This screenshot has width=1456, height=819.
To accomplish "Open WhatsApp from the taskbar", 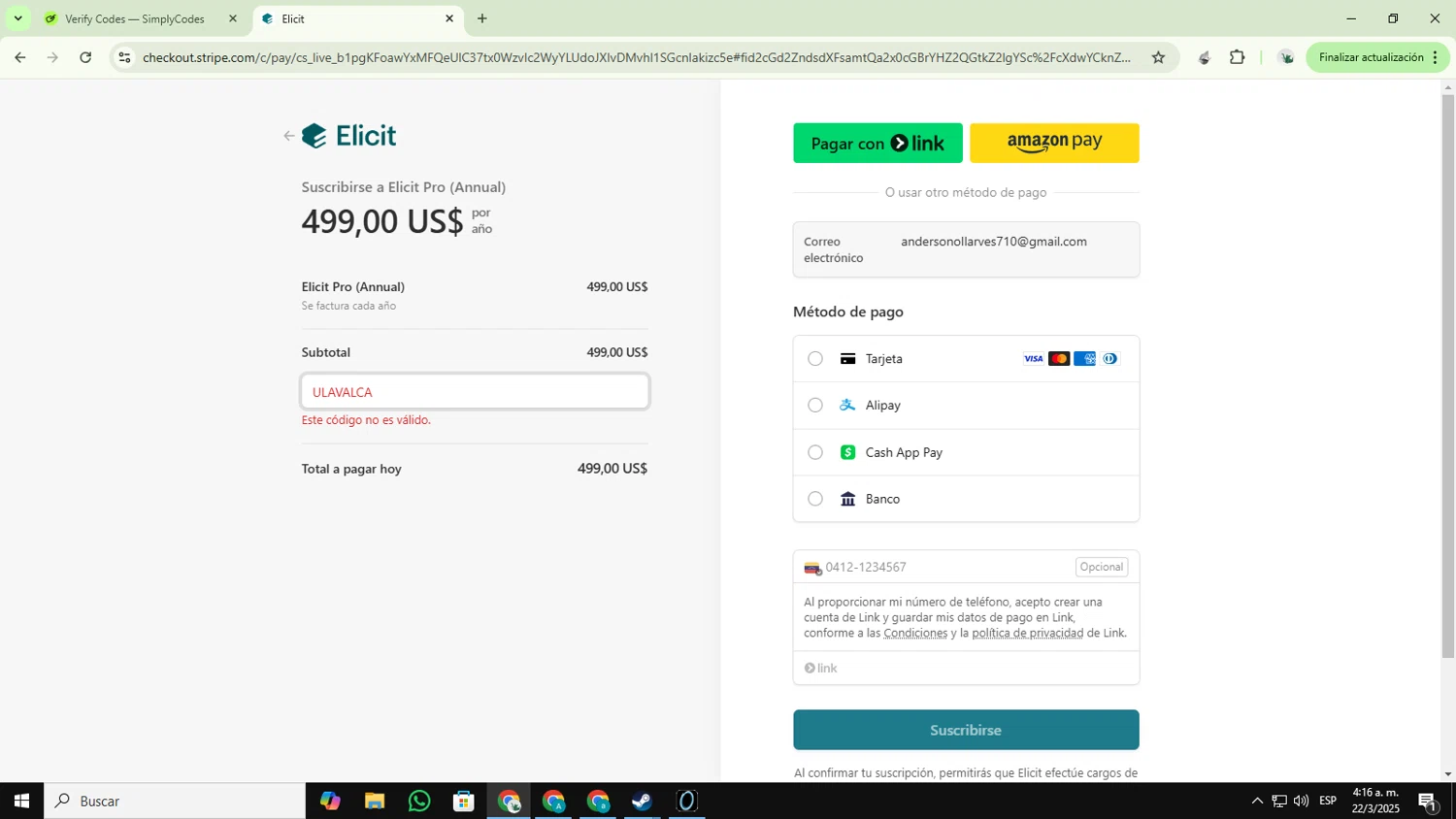I will tap(419, 801).
